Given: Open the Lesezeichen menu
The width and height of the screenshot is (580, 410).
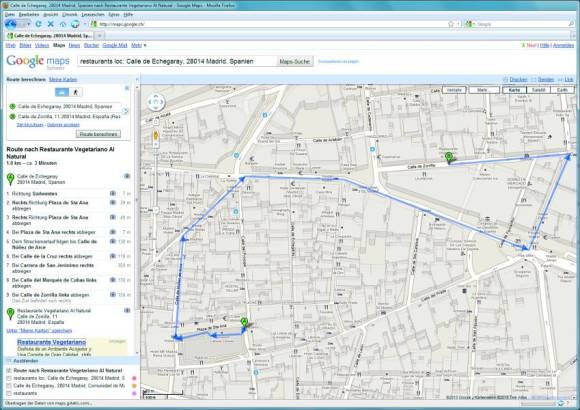Looking at the screenshot, I should tap(93, 14).
